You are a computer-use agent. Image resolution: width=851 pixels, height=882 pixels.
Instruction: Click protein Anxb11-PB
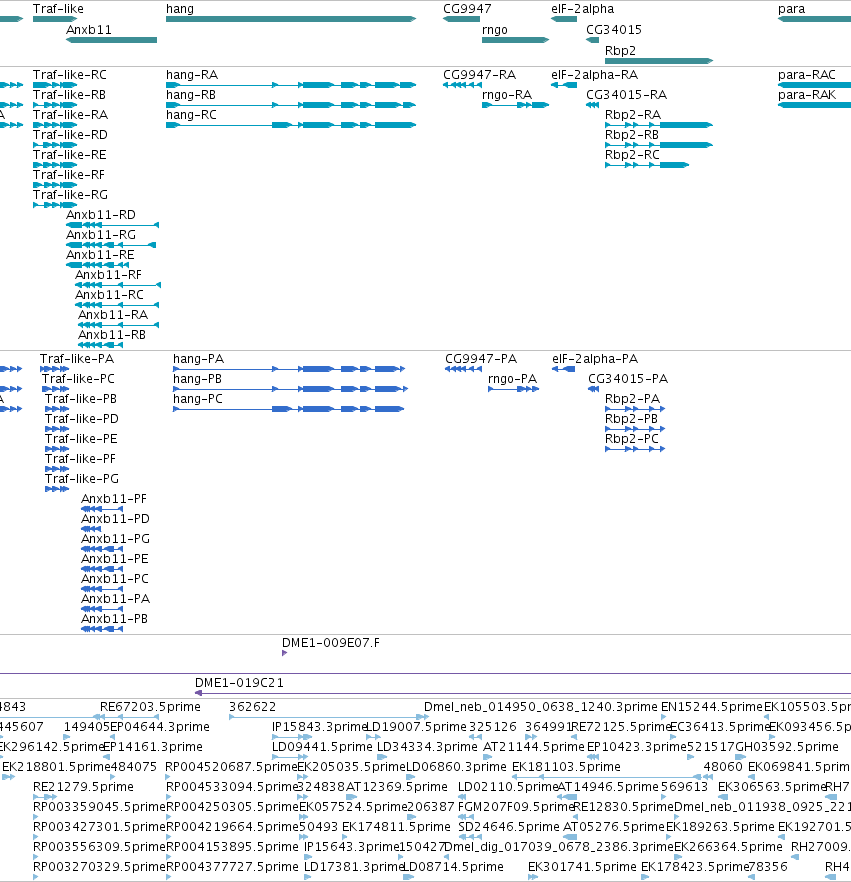coord(114,619)
